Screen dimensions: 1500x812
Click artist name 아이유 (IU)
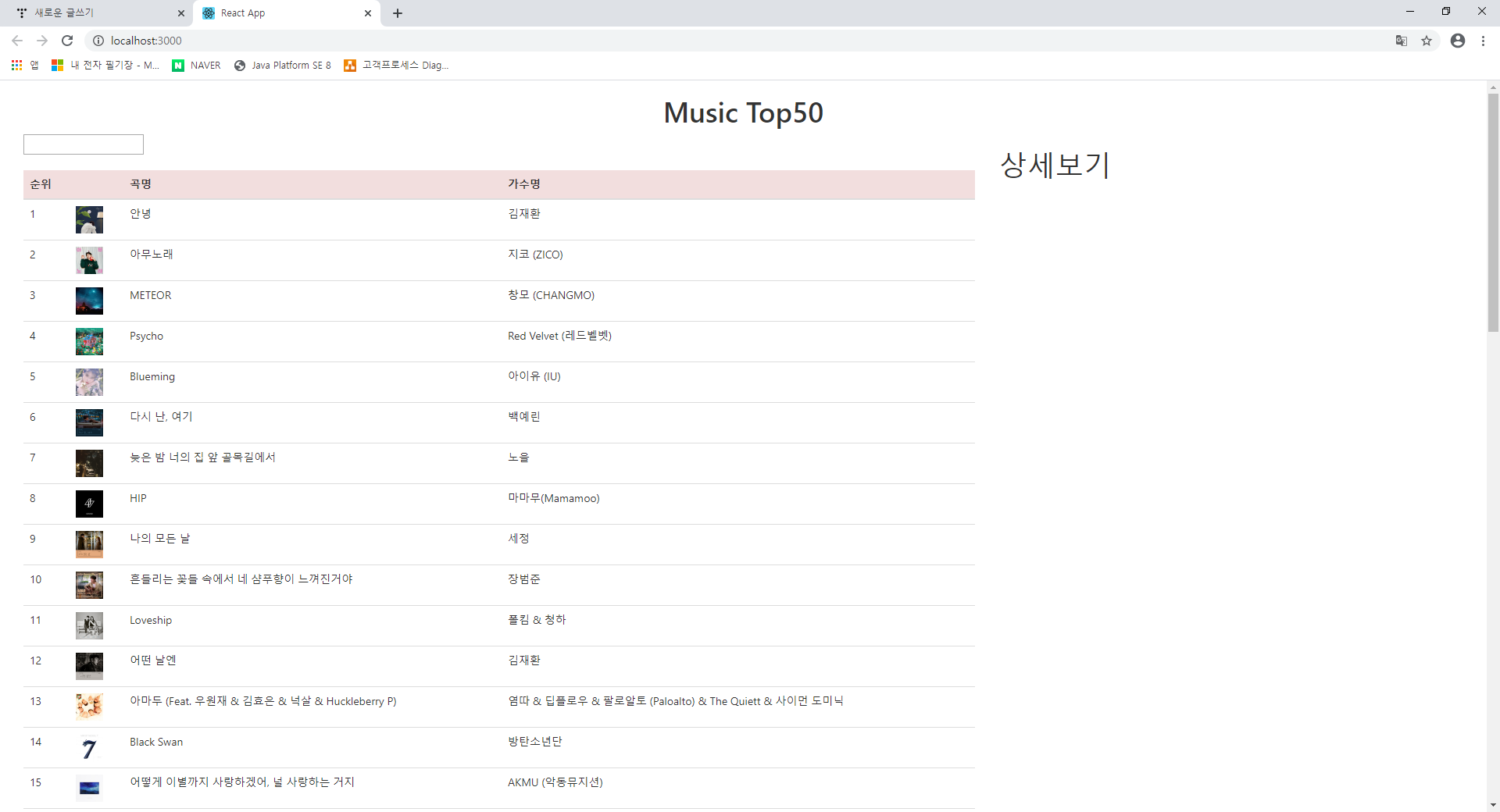[534, 376]
